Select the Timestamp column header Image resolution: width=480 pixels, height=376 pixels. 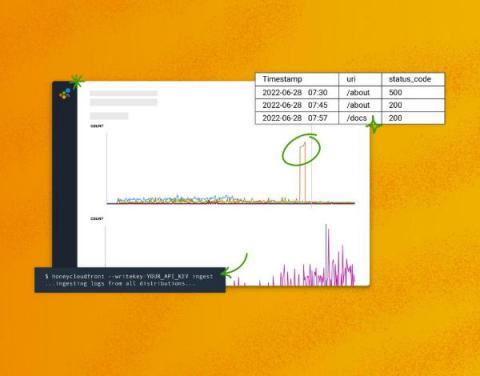click(297, 79)
